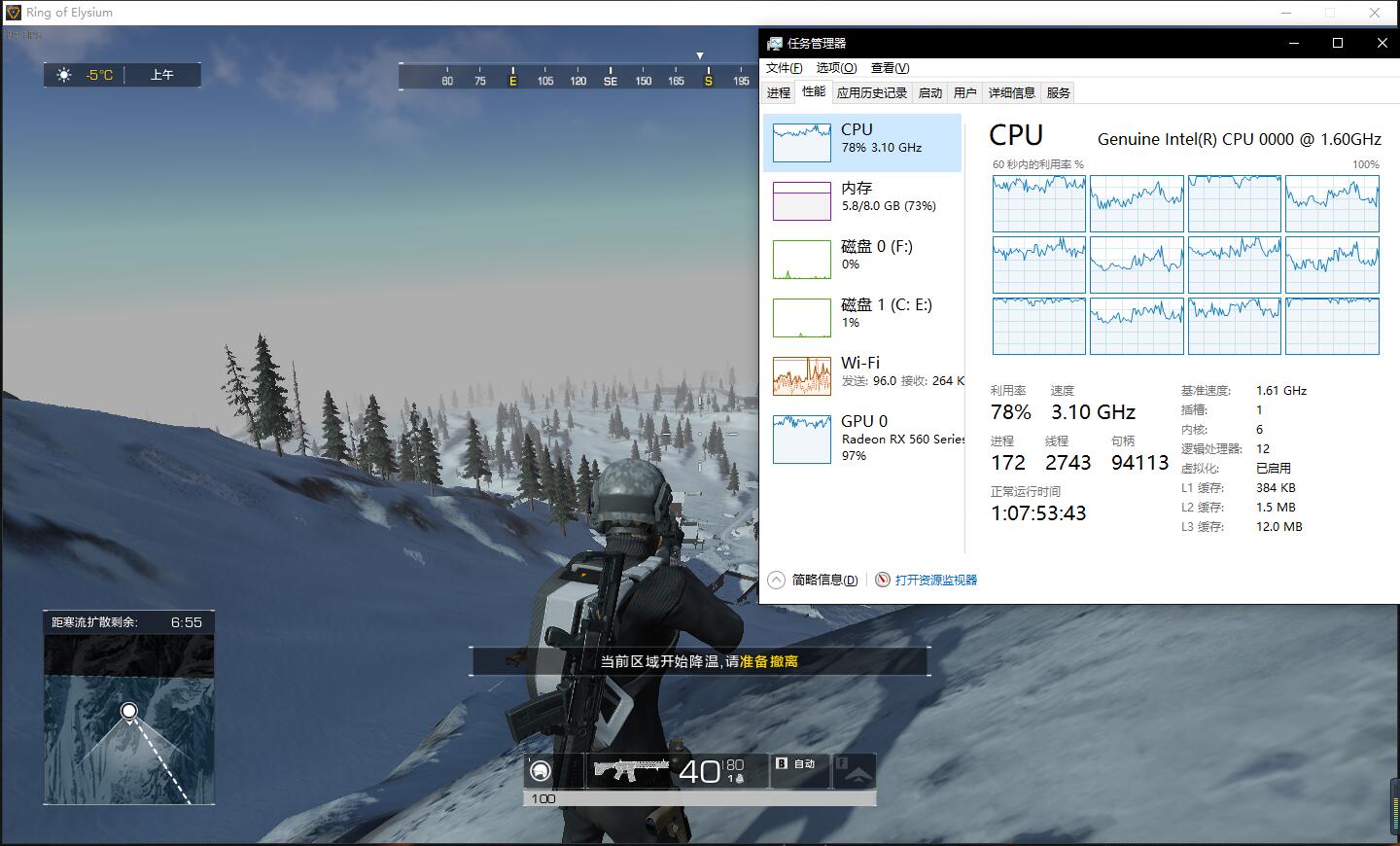The image size is (1400, 846).
Task: Click the assault rifle weapon icon
Action: coord(631,770)
